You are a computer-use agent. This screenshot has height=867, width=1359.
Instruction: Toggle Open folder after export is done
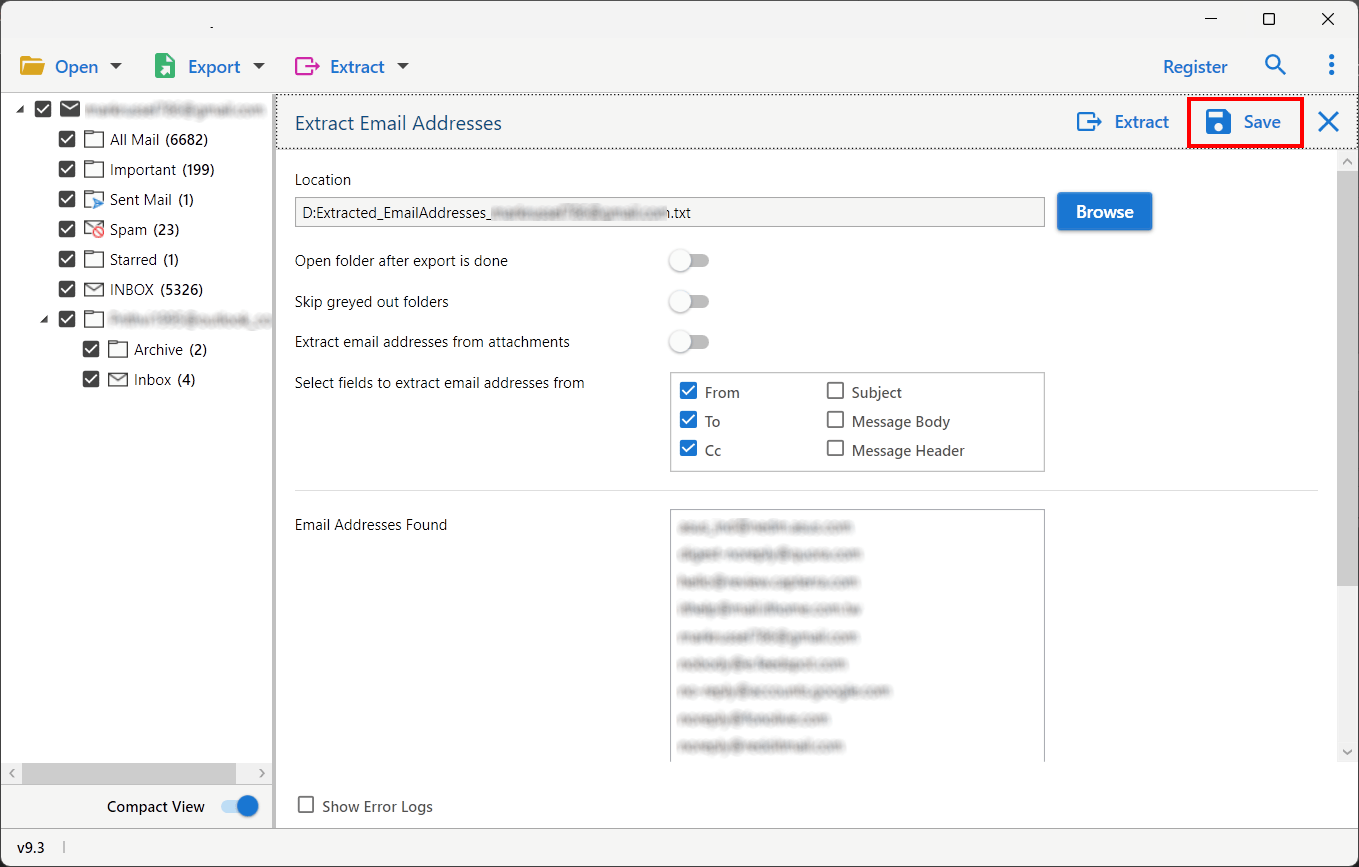[x=689, y=261]
